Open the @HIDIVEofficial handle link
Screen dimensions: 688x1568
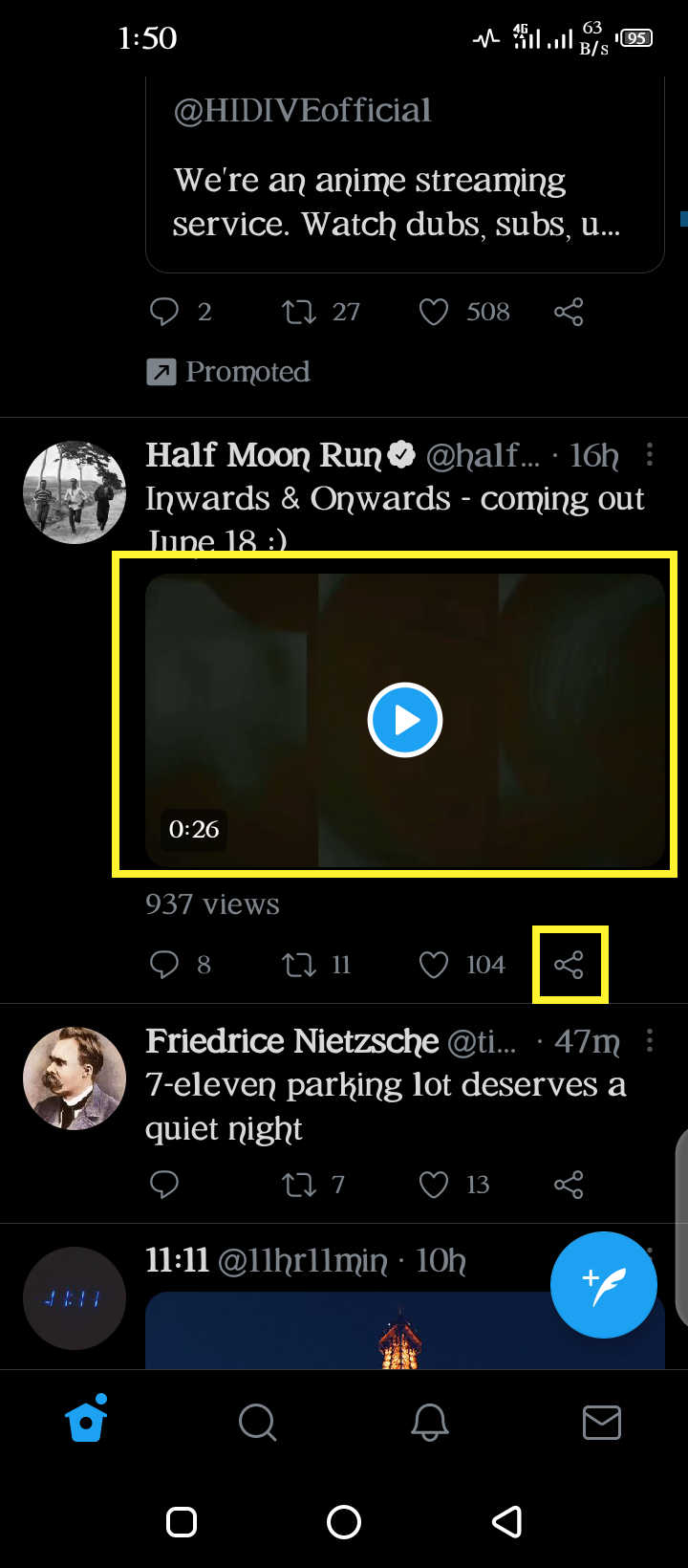[302, 110]
